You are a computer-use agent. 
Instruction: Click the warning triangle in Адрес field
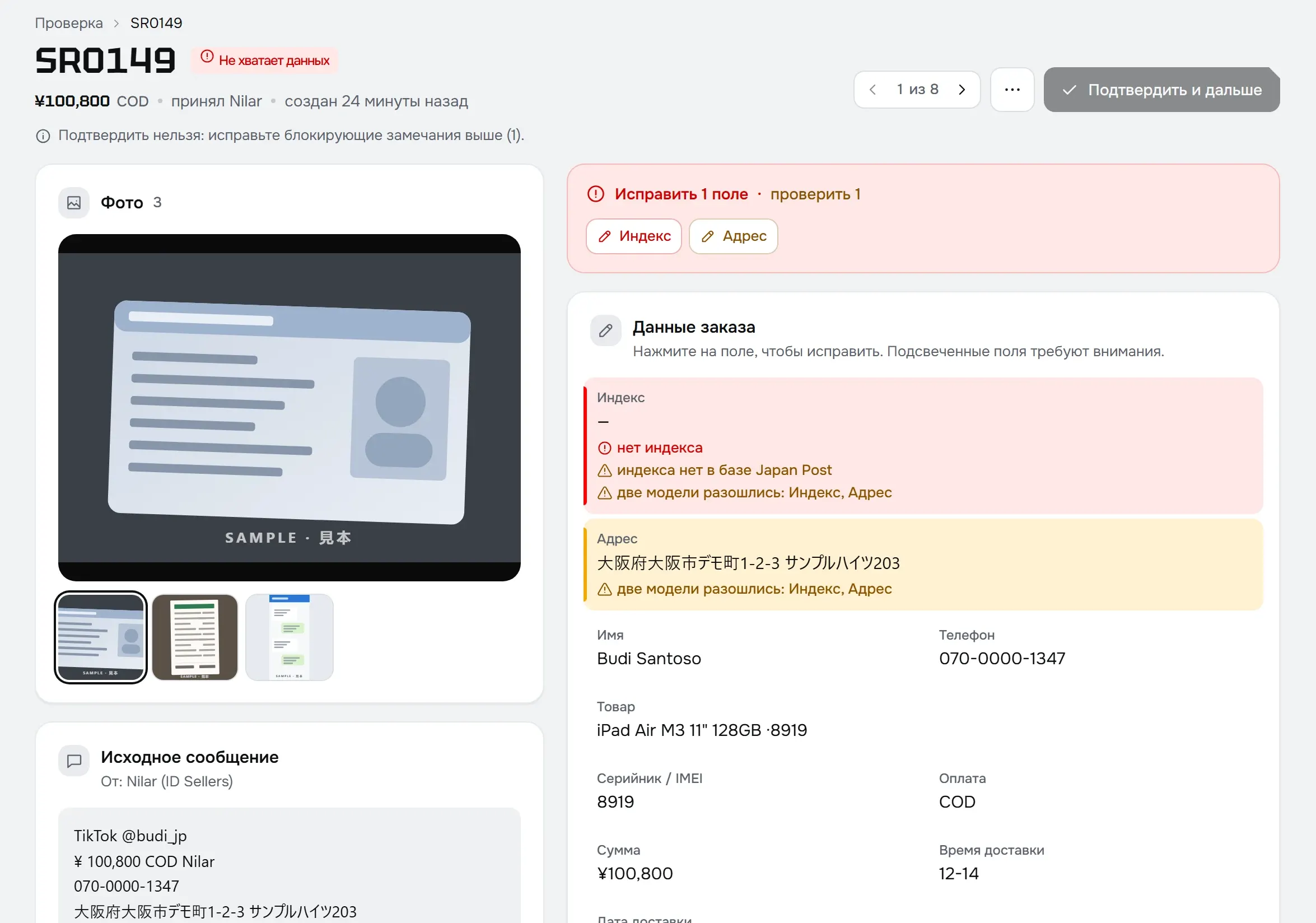coord(604,589)
